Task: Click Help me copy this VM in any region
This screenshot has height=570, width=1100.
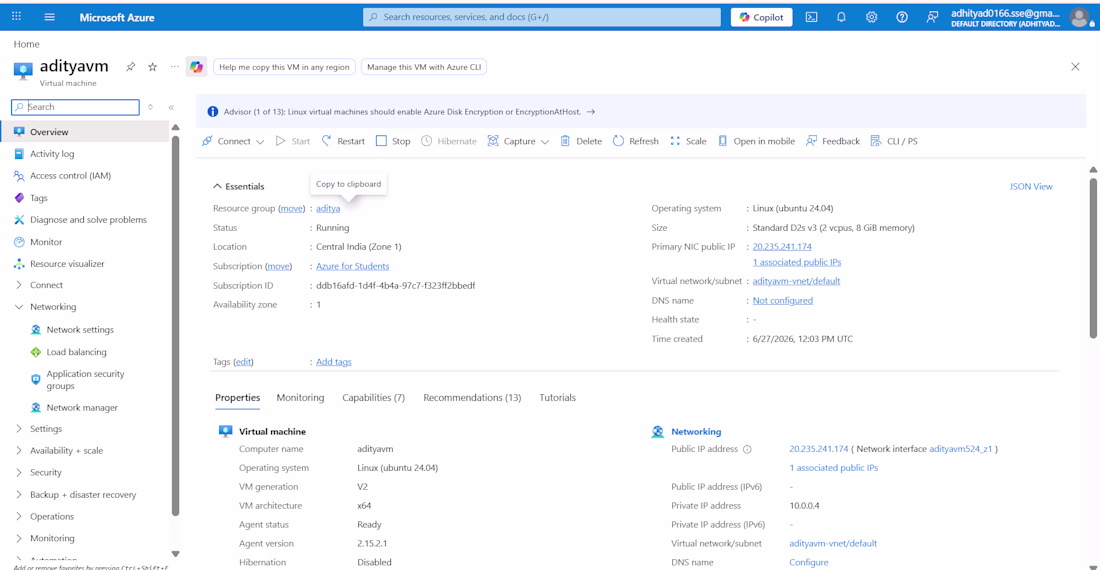Action: click(284, 67)
